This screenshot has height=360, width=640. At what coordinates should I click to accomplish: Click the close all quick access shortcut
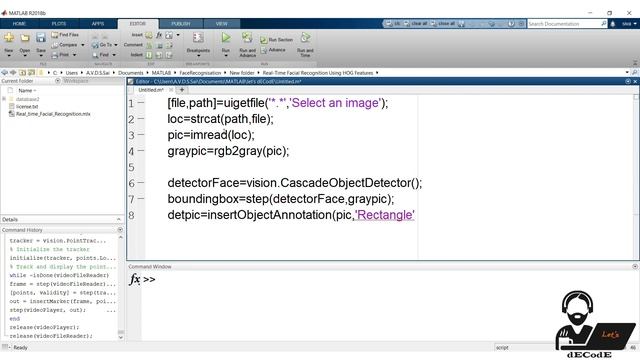click(442, 24)
